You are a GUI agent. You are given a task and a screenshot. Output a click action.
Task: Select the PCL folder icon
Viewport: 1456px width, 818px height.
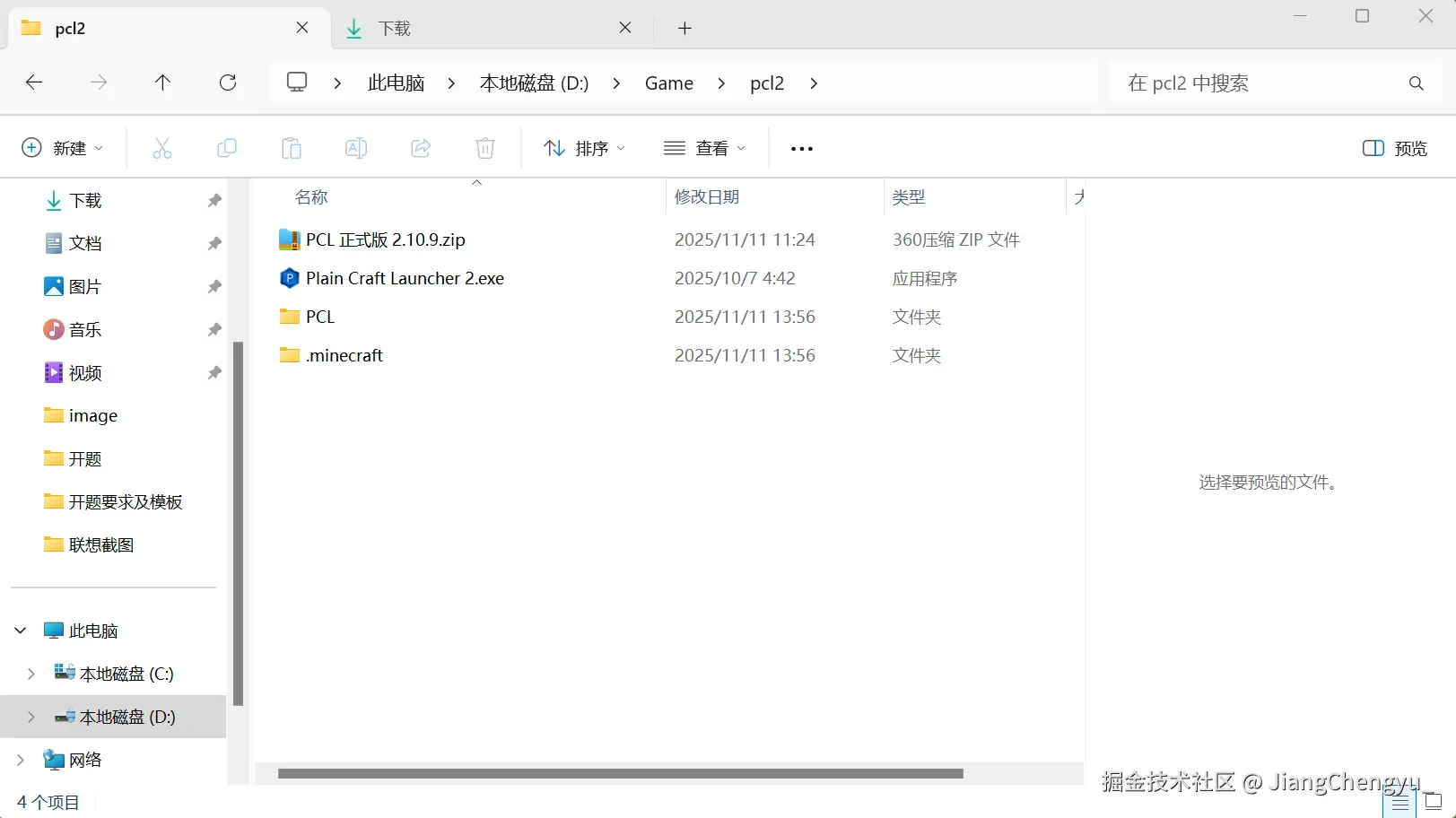(x=289, y=317)
